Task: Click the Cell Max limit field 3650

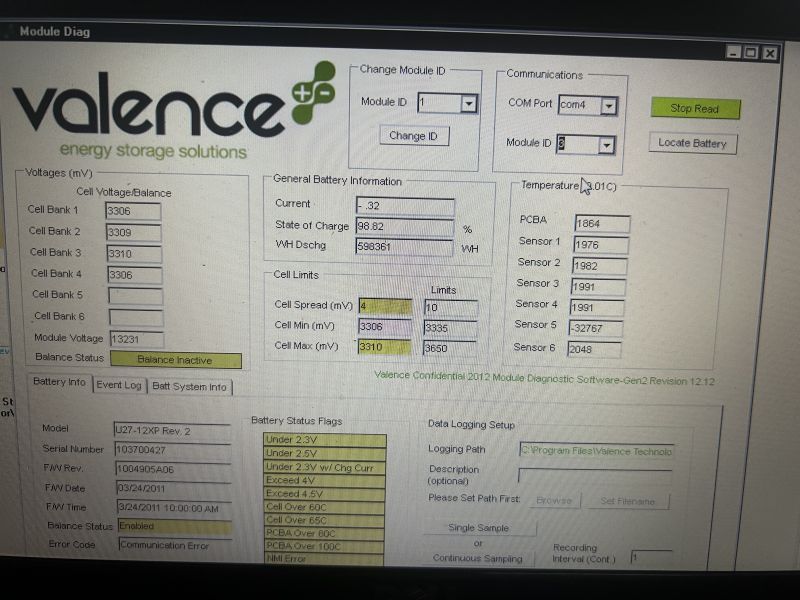Action: point(450,348)
